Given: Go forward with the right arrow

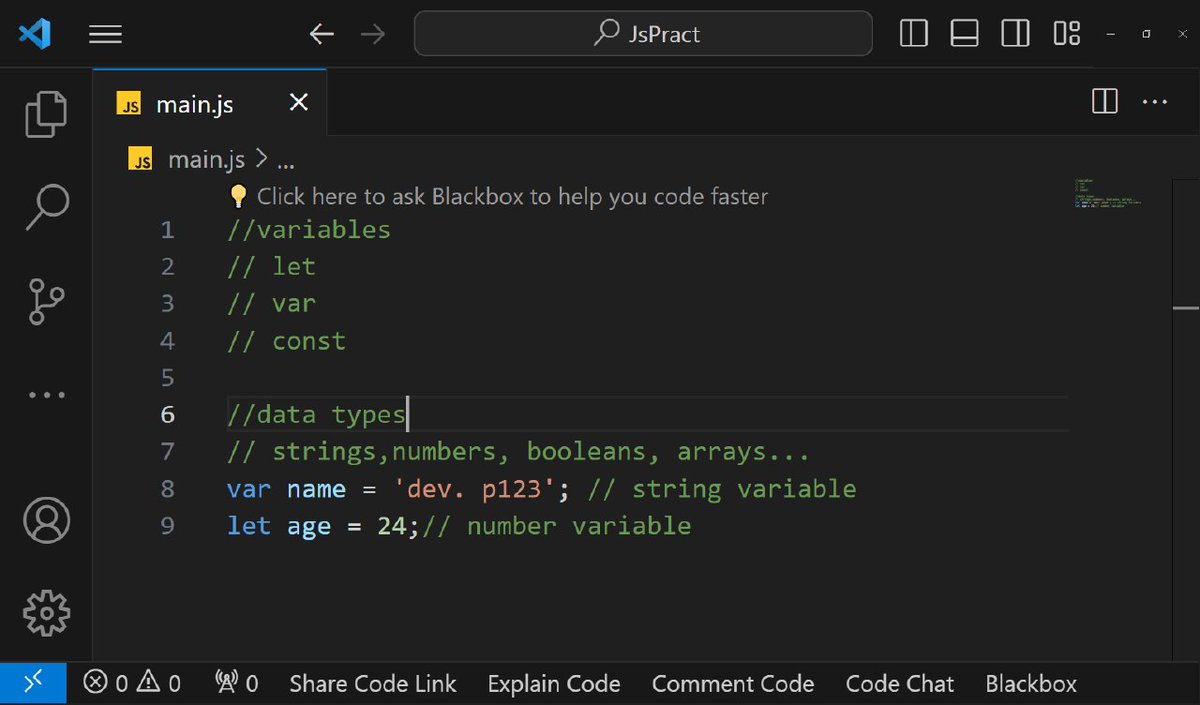Looking at the screenshot, I should click(x=373, y=35).
